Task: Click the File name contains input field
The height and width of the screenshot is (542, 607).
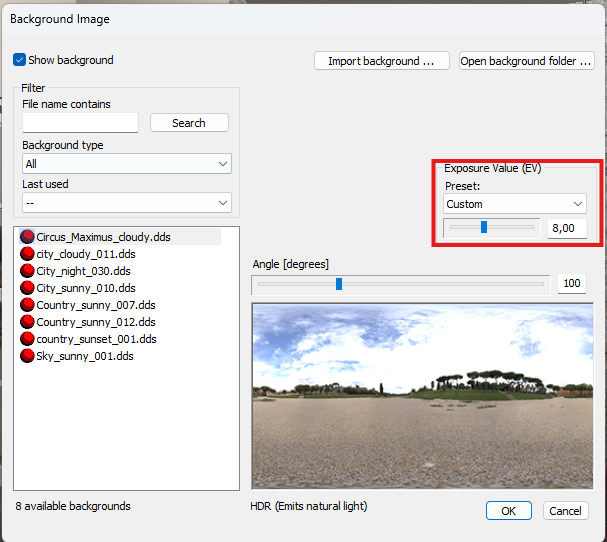Action: pos(80,123)
